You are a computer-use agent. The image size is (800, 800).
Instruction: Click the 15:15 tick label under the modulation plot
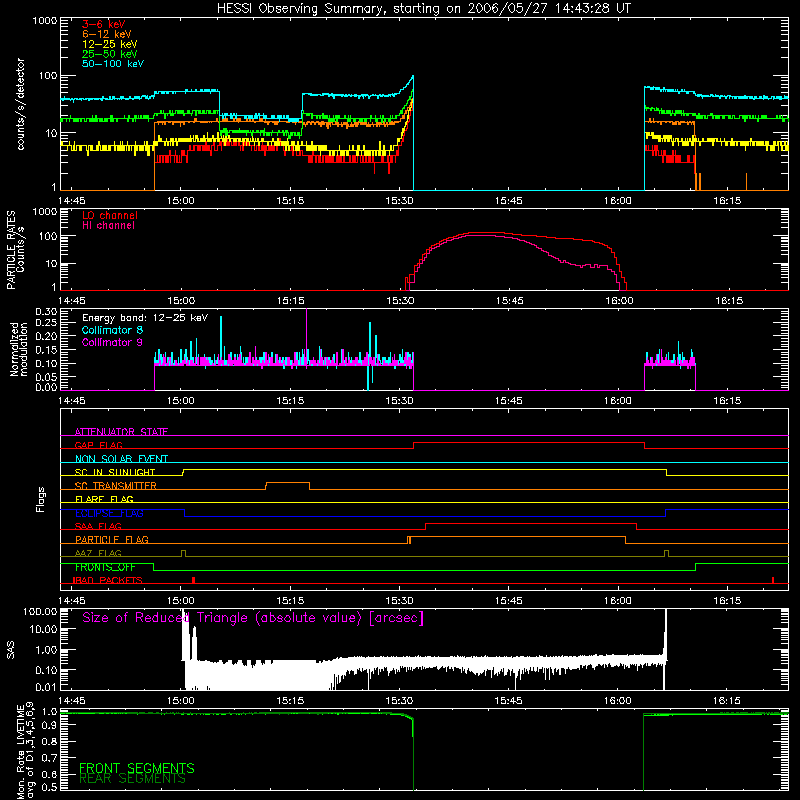click(290, 401)
